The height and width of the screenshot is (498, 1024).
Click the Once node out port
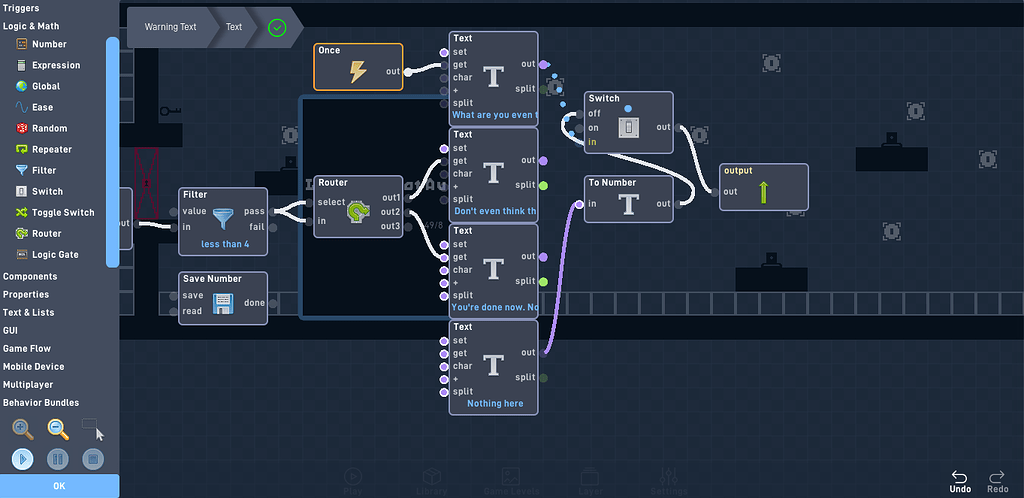click(408, 72)
